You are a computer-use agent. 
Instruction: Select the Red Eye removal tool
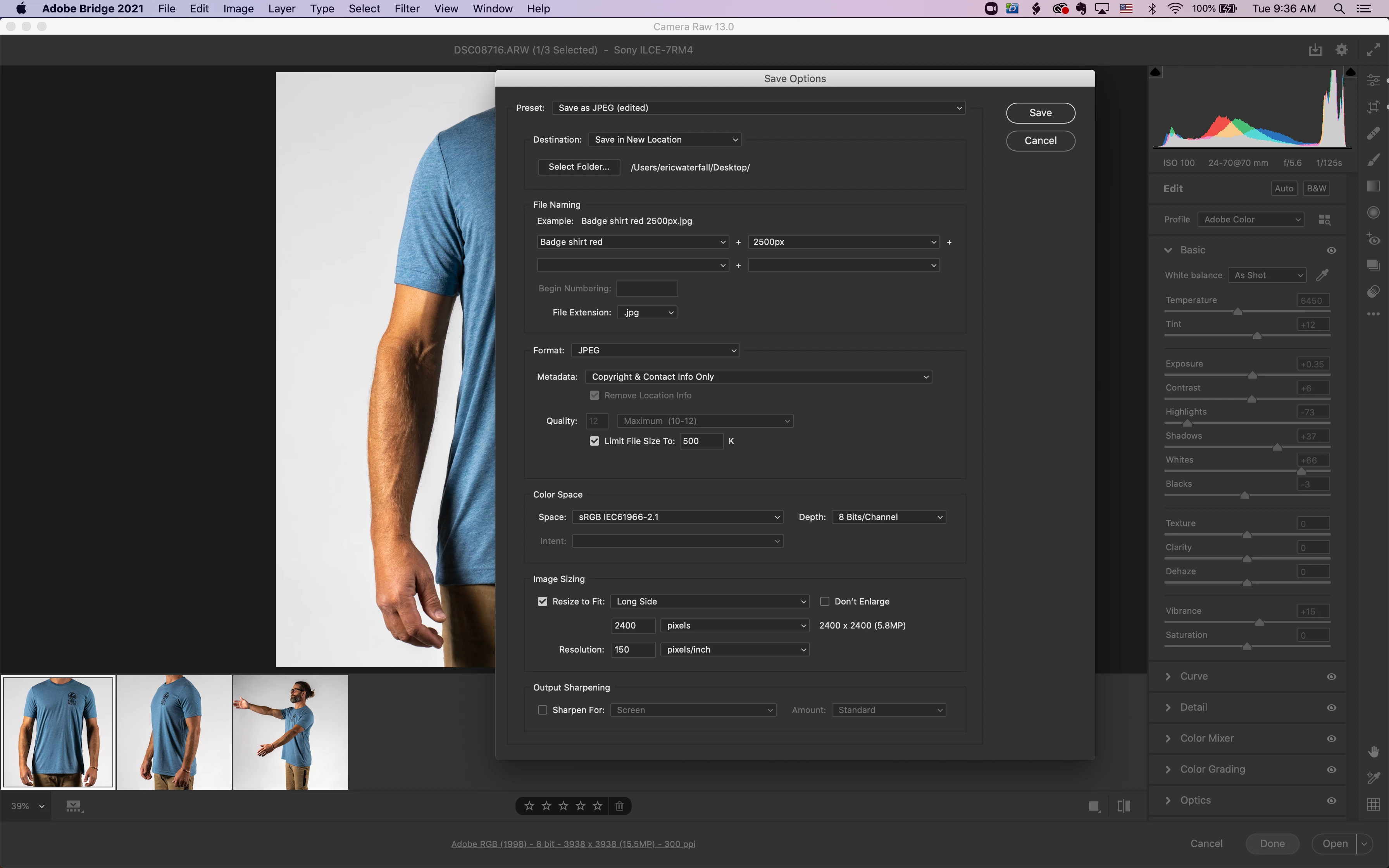(x=1373, y=239)
